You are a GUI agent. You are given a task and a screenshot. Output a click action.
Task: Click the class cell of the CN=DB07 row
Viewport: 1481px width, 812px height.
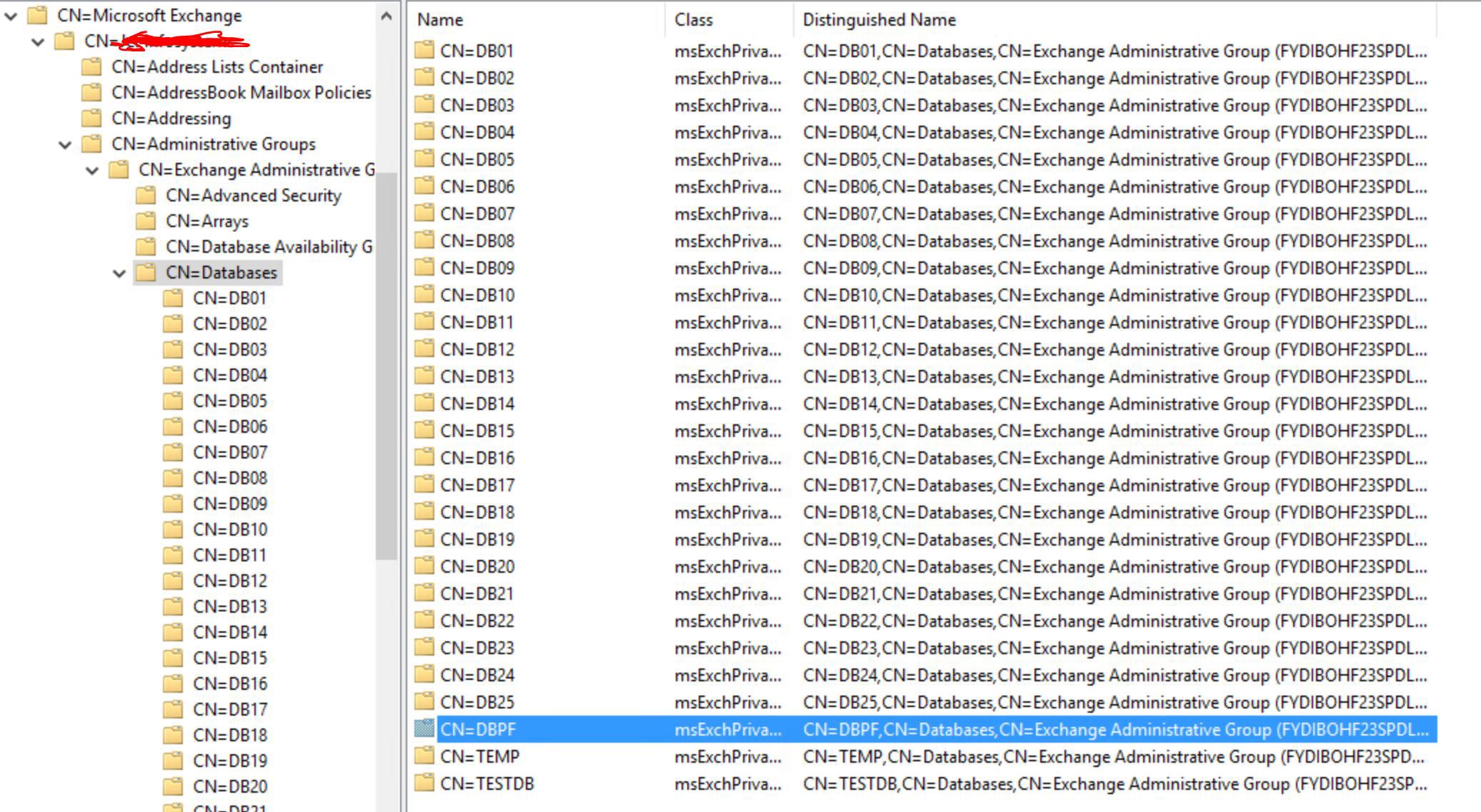click(728, 214)
